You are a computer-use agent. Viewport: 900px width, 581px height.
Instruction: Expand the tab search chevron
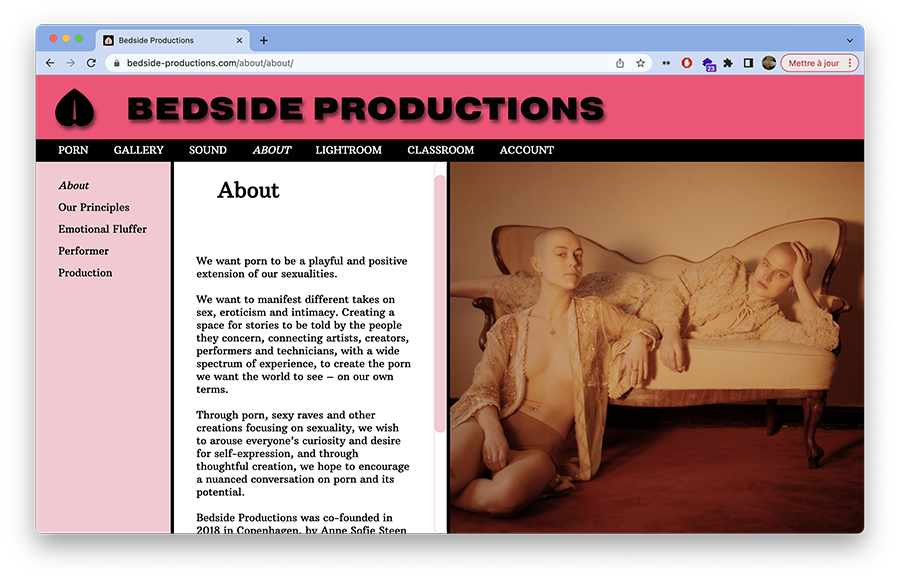point(849,41)
